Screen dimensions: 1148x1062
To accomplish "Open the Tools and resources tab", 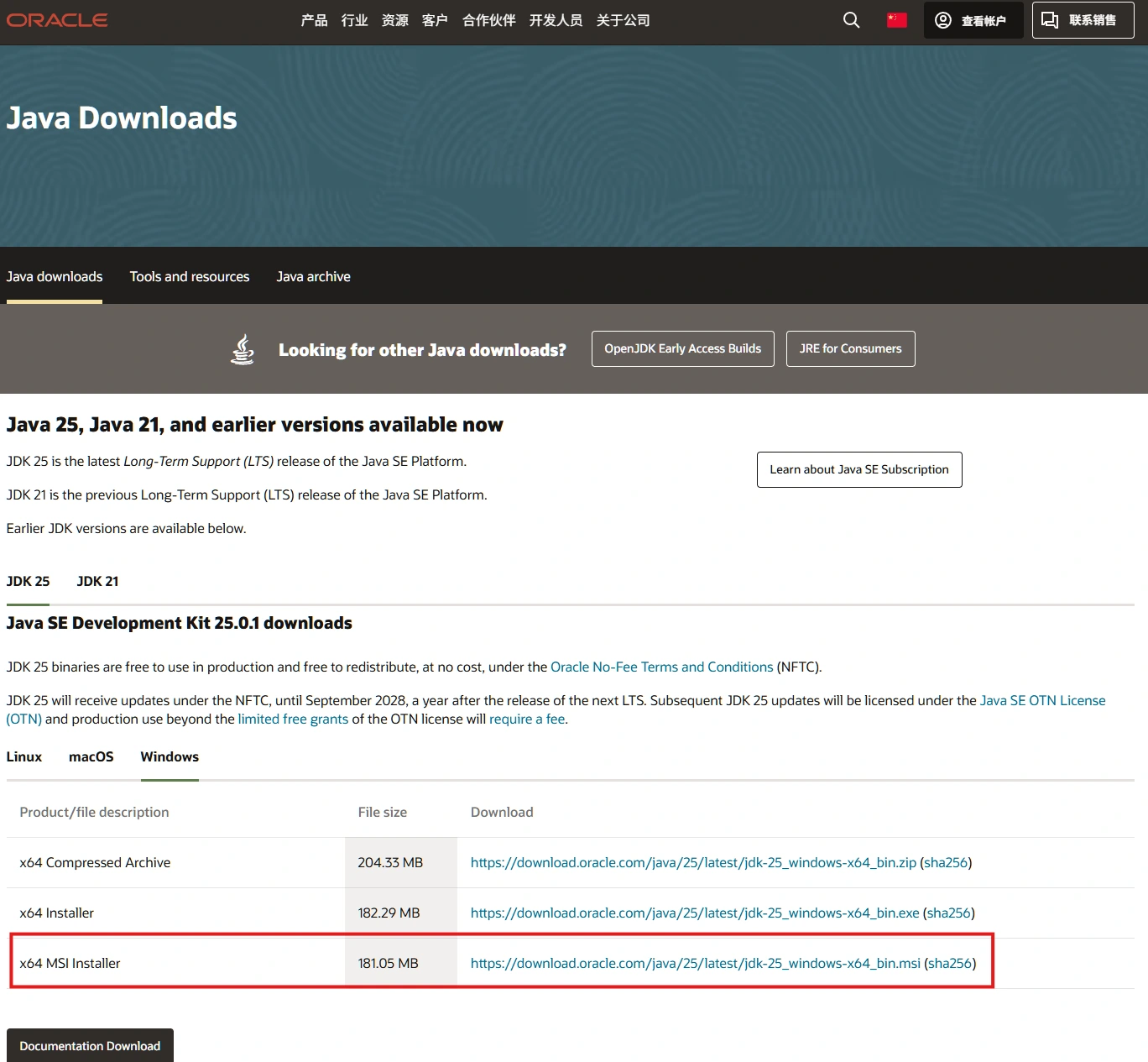I will pos(190,276).
